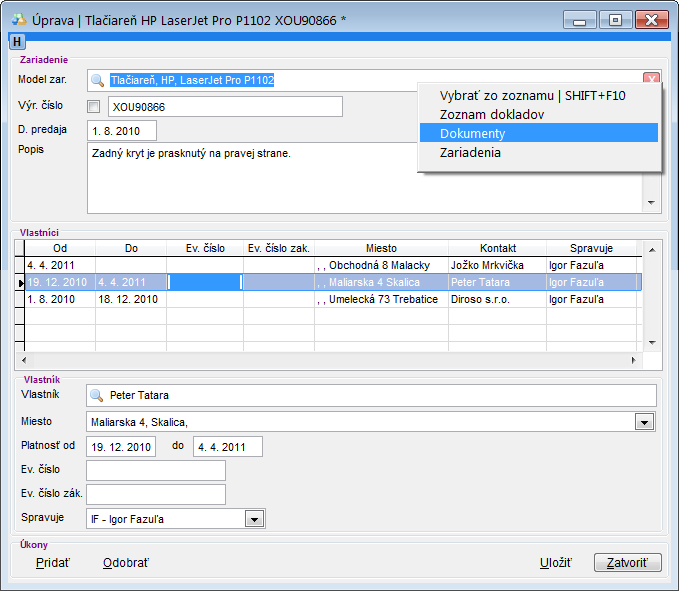The height and width of the screenshot is (591, 679).
Task: Click magnifier icon in Model zar. field
Action: coord(97,80)
